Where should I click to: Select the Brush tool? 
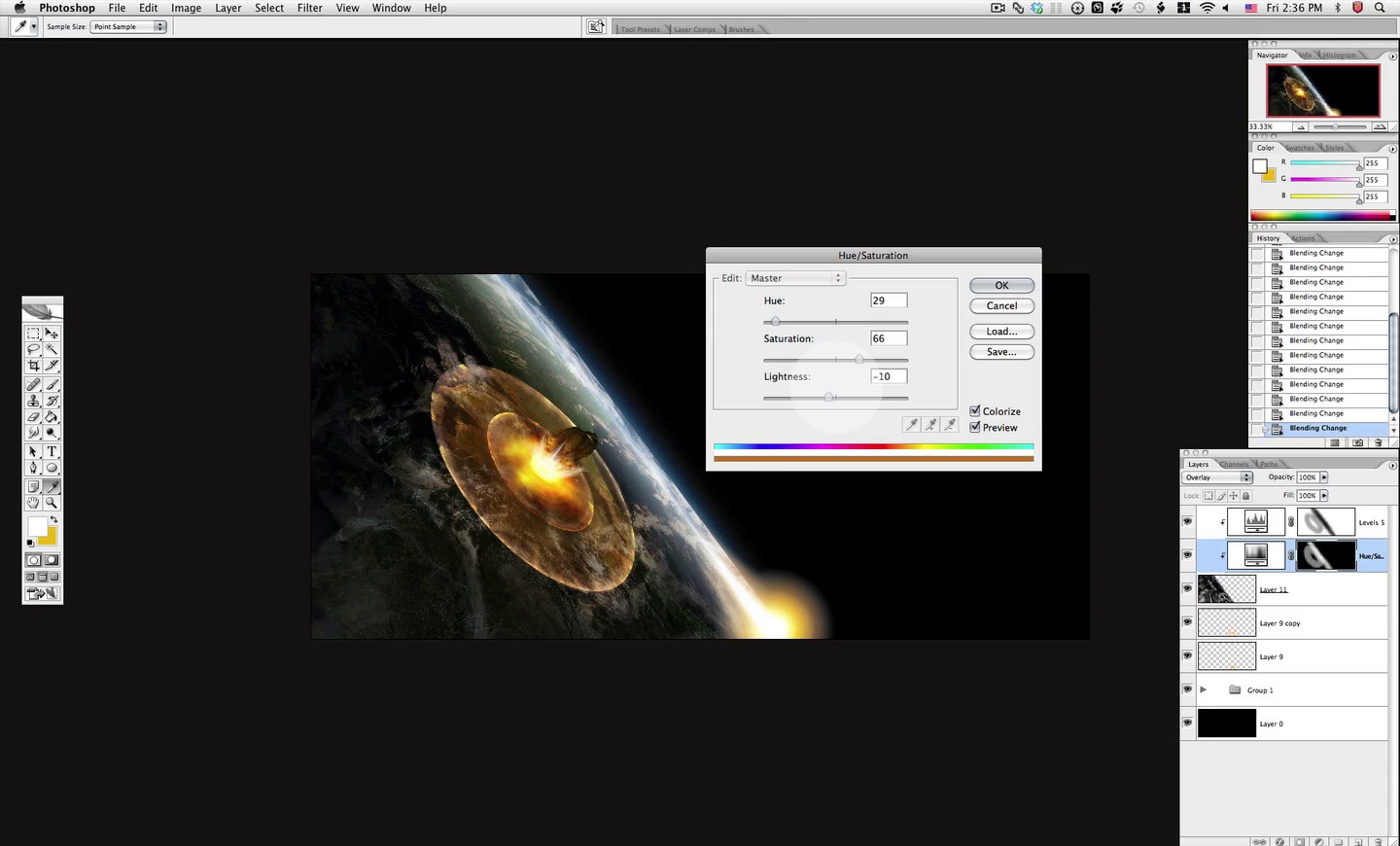click(x=52, y=384)
